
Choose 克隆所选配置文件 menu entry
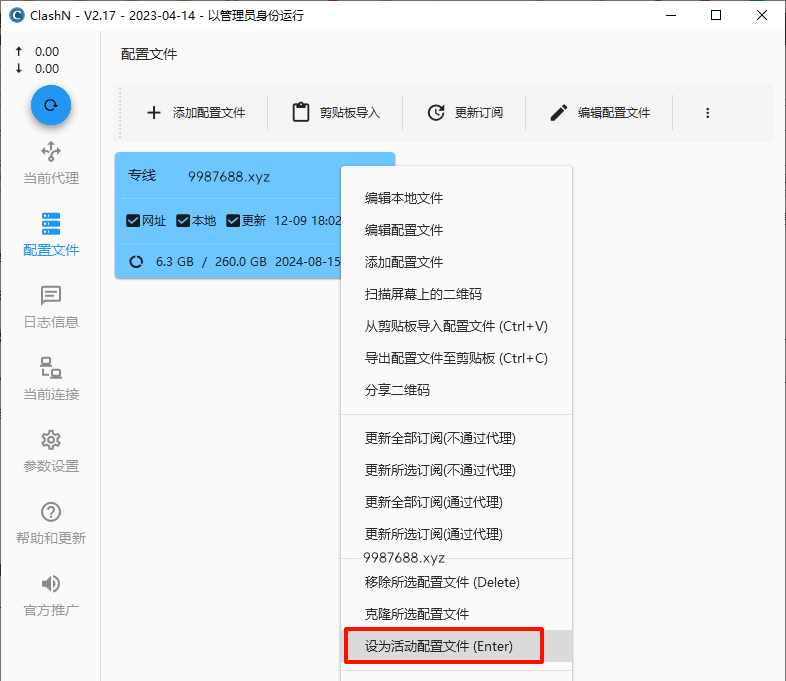(456, 614)
